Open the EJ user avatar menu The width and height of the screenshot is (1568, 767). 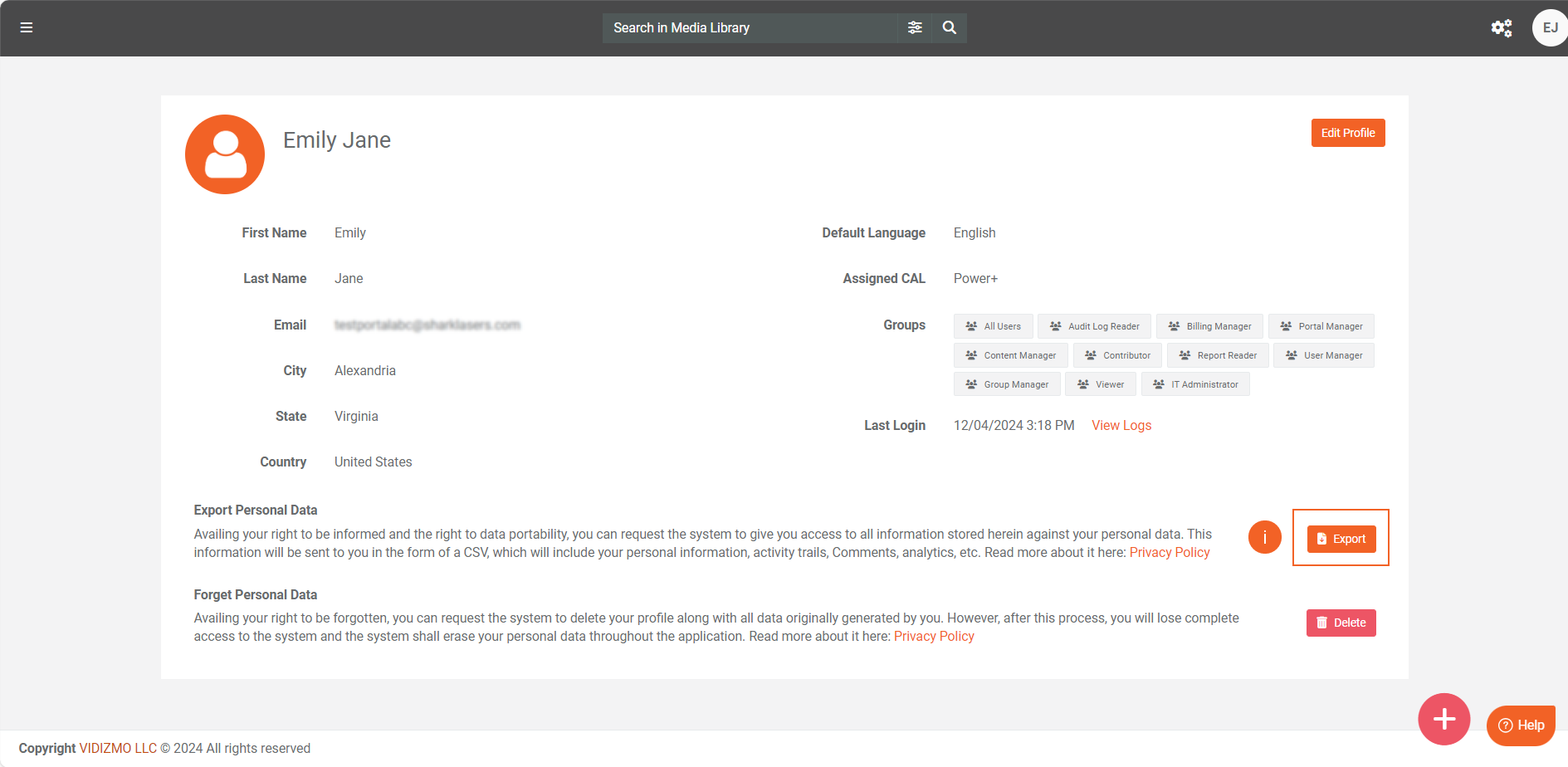tap(1549, 28)
